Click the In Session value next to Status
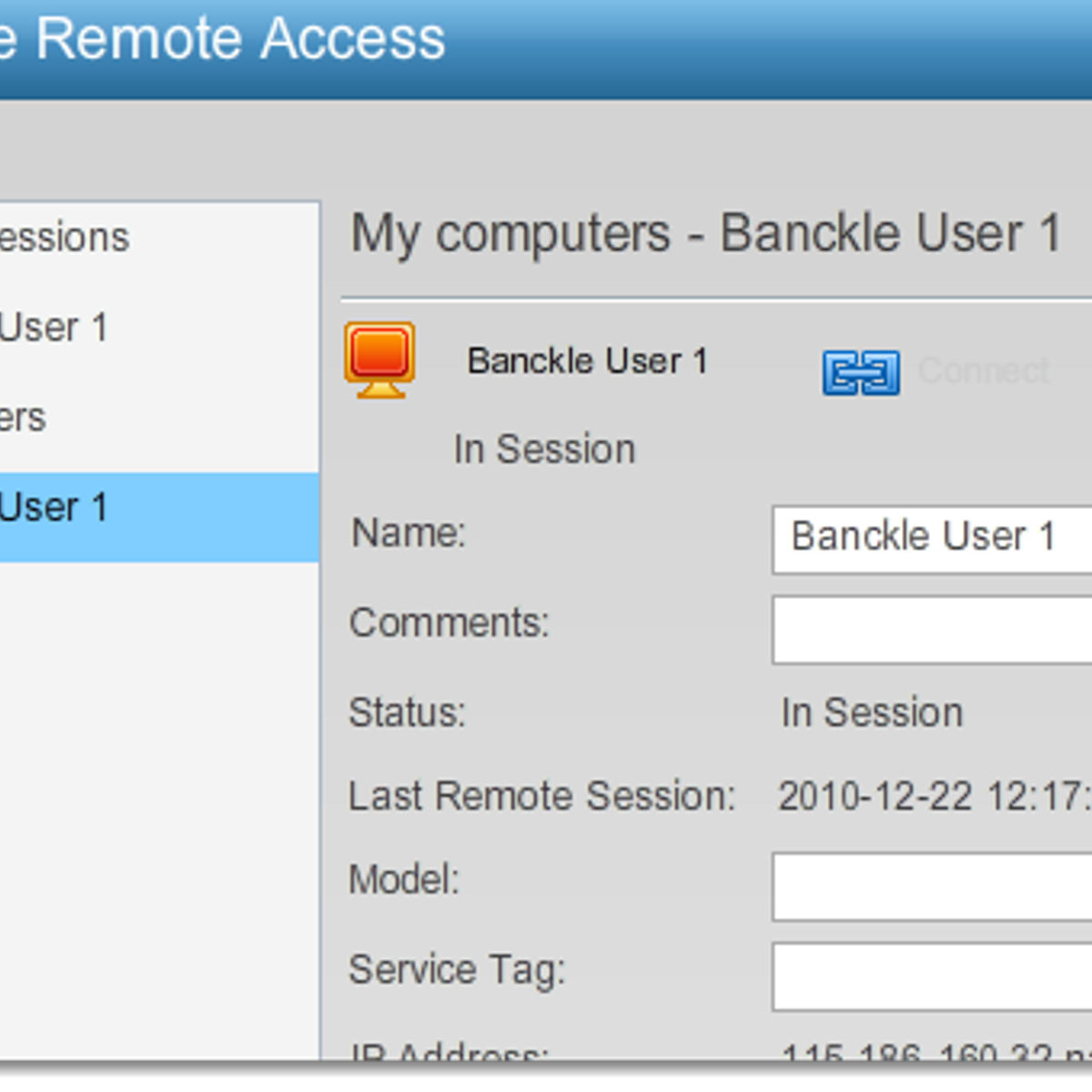1092x1092 pixels. pyautogui.click(x=872, y=713)
